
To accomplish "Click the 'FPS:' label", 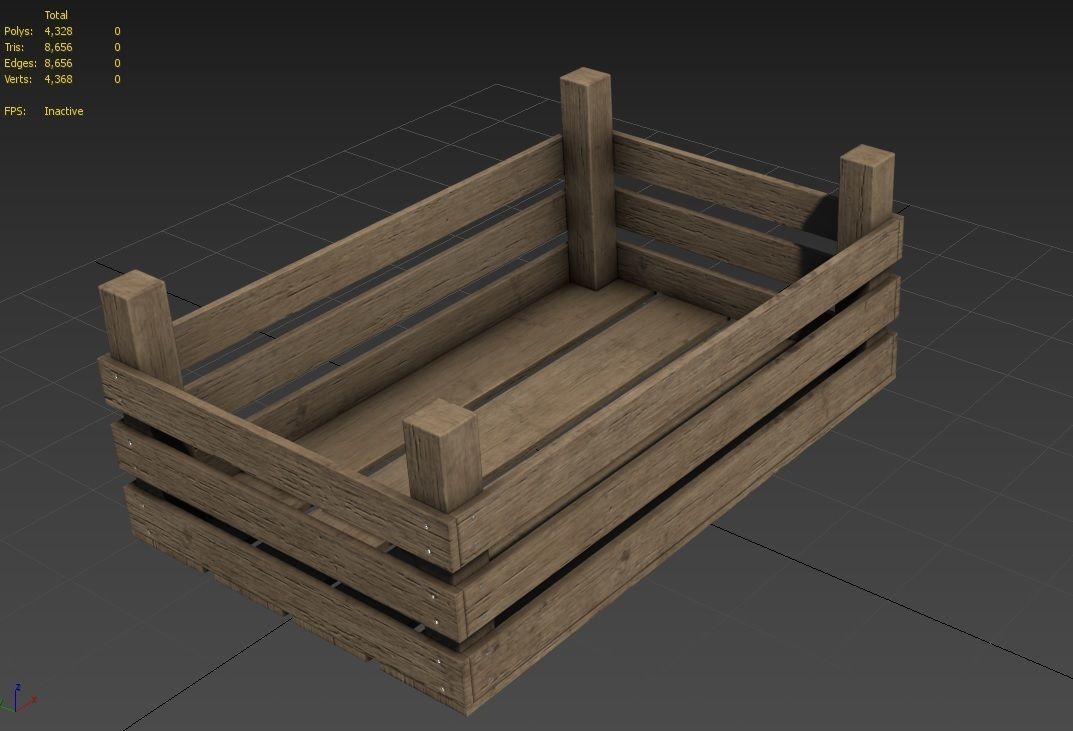I will (x=15, y=111).
